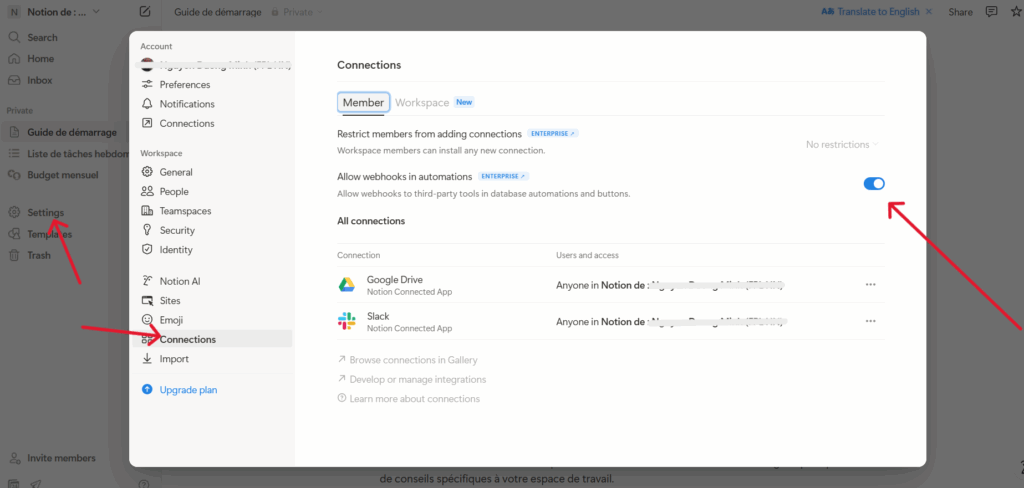Screen dimensions: 1024x488
Task: Click the Google Drive logo
Action: tap(346, 285)
